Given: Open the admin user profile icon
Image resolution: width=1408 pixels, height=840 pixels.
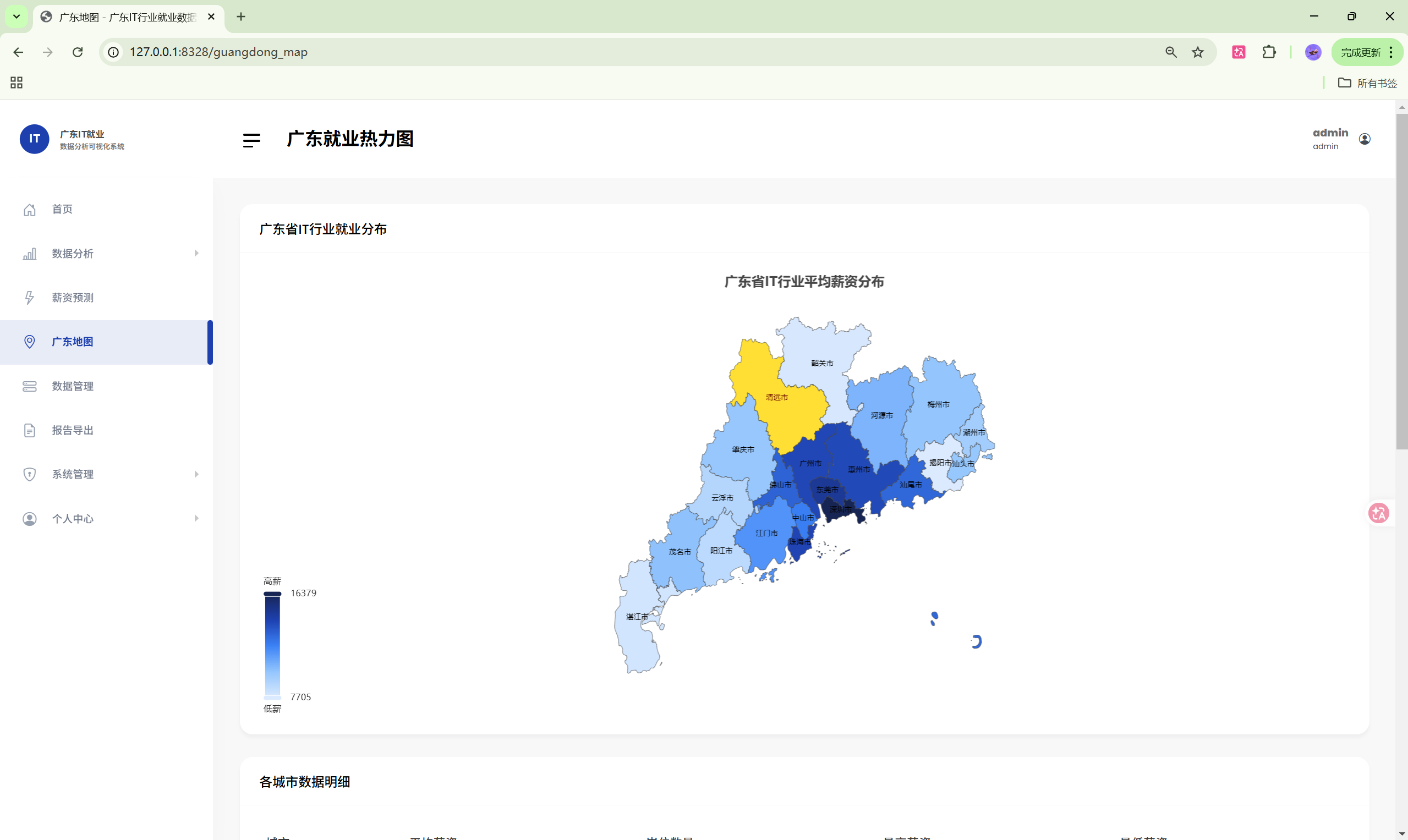Looking at the screenshot, I should [x=1364, y=139].
